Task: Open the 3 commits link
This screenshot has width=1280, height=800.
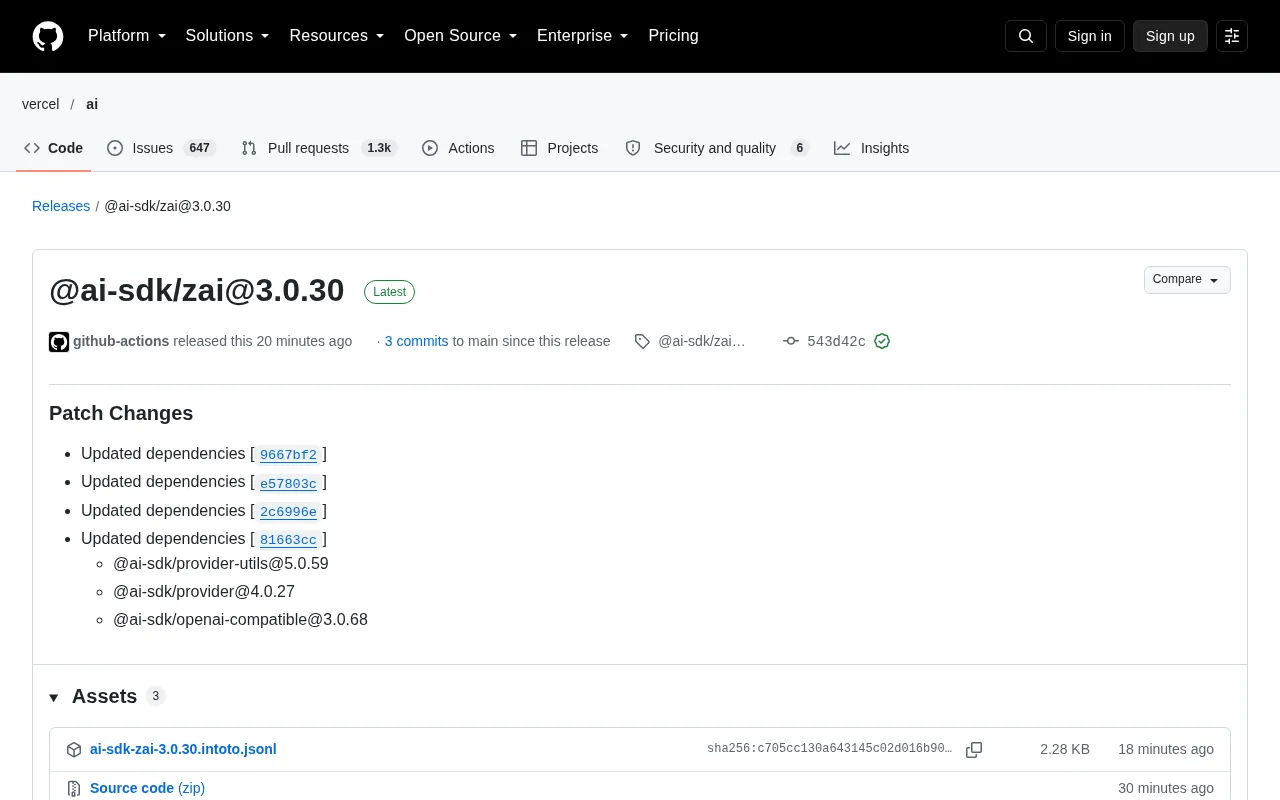Action: pos(416,341)
